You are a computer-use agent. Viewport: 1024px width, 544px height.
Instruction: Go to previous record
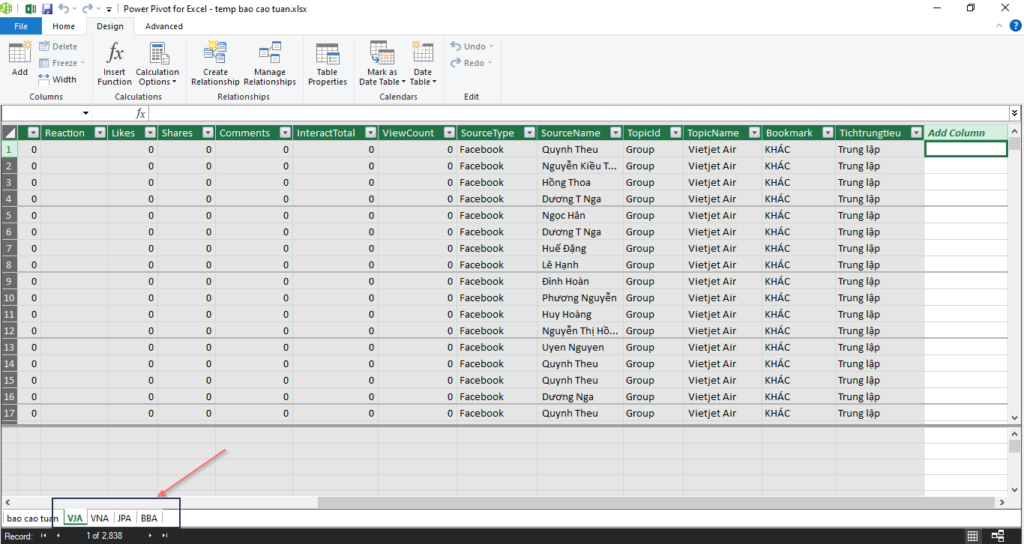[x=58, y=536]
